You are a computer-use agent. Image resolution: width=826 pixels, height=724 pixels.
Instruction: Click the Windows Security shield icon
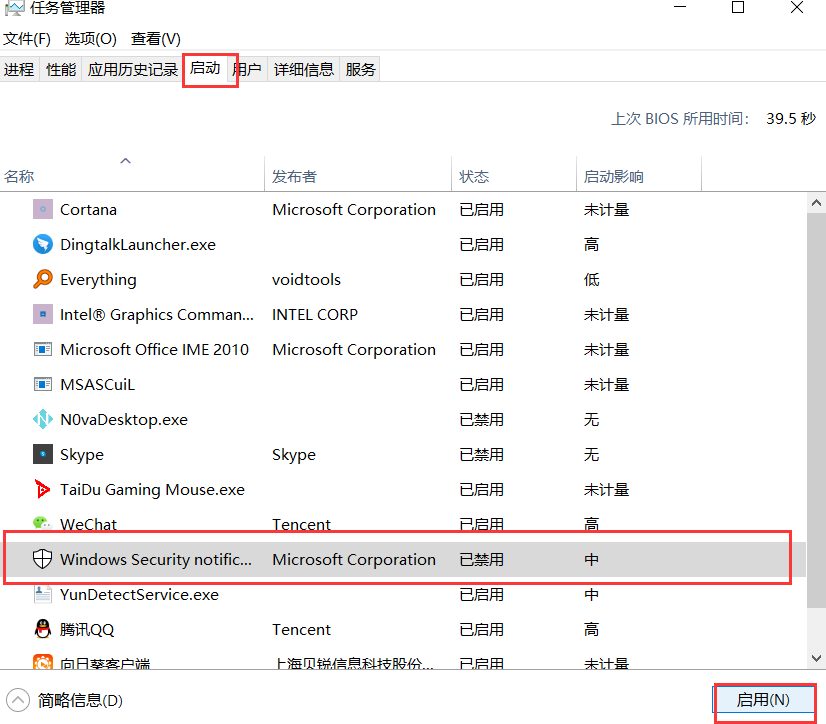coord(42,560)
